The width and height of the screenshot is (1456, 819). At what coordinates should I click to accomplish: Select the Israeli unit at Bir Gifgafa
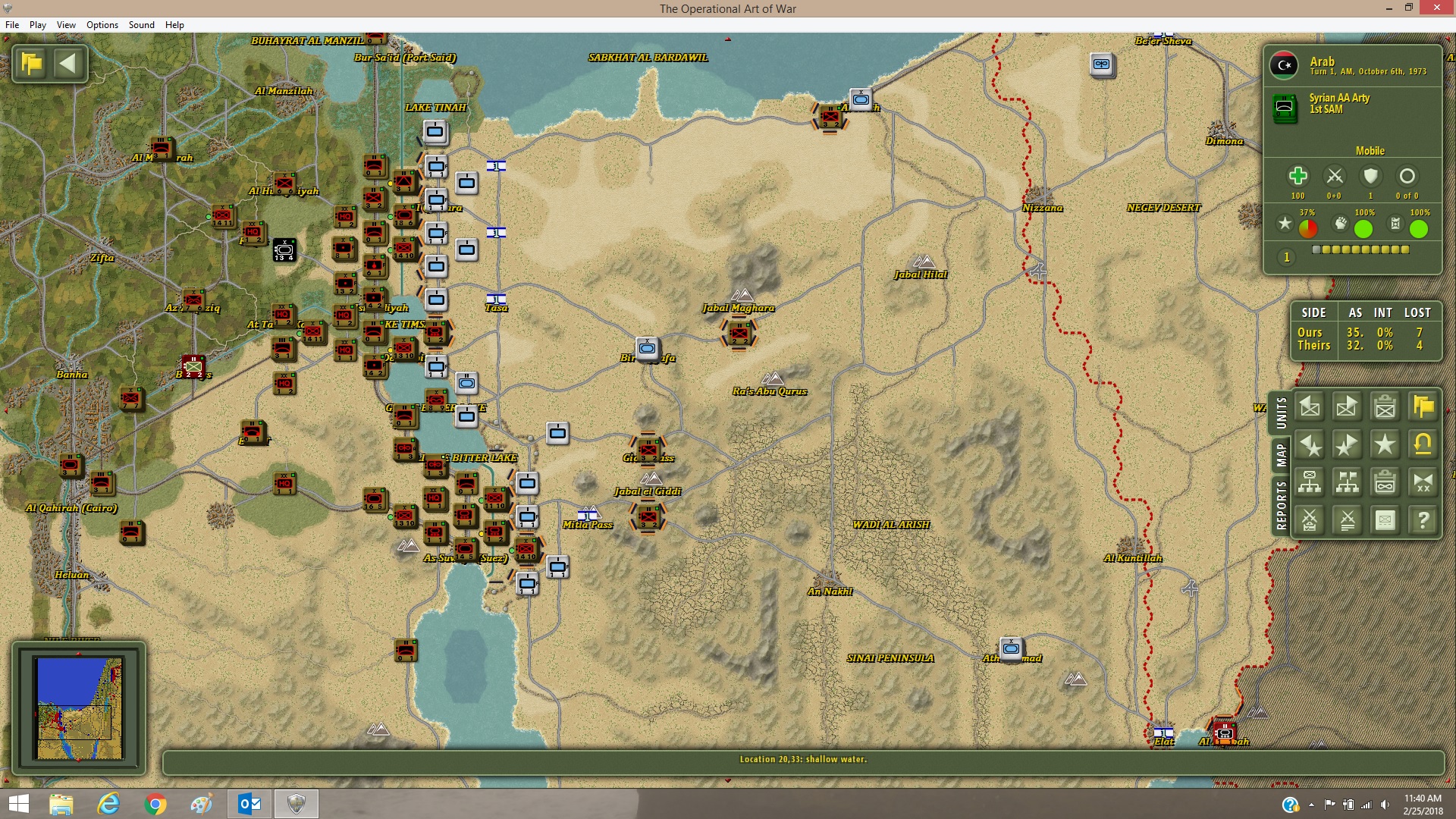pyautogui.click(x=647, y=348)
